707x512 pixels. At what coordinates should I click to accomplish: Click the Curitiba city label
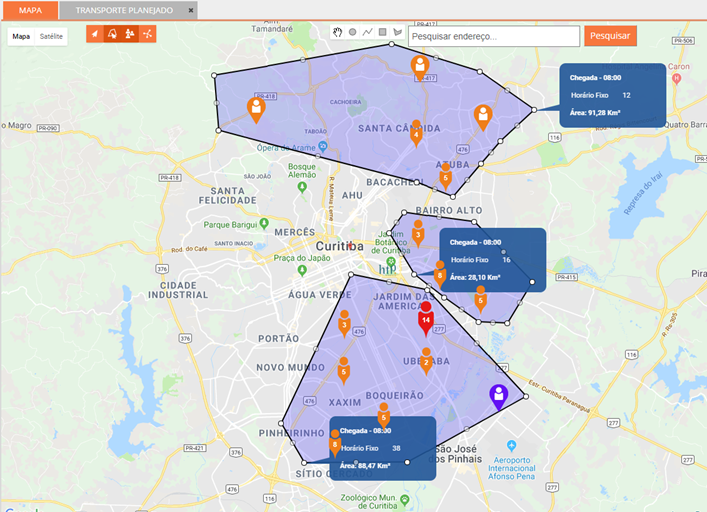(x=339, y=246)
